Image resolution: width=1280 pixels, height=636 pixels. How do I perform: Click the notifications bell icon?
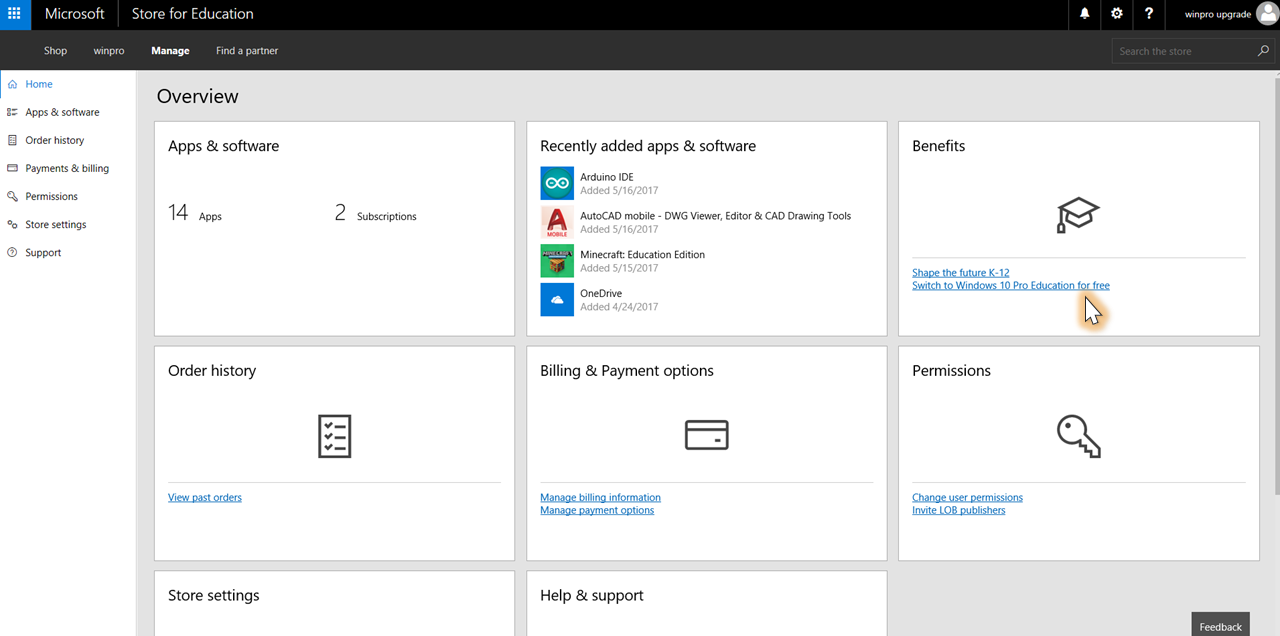[1085, 14]
